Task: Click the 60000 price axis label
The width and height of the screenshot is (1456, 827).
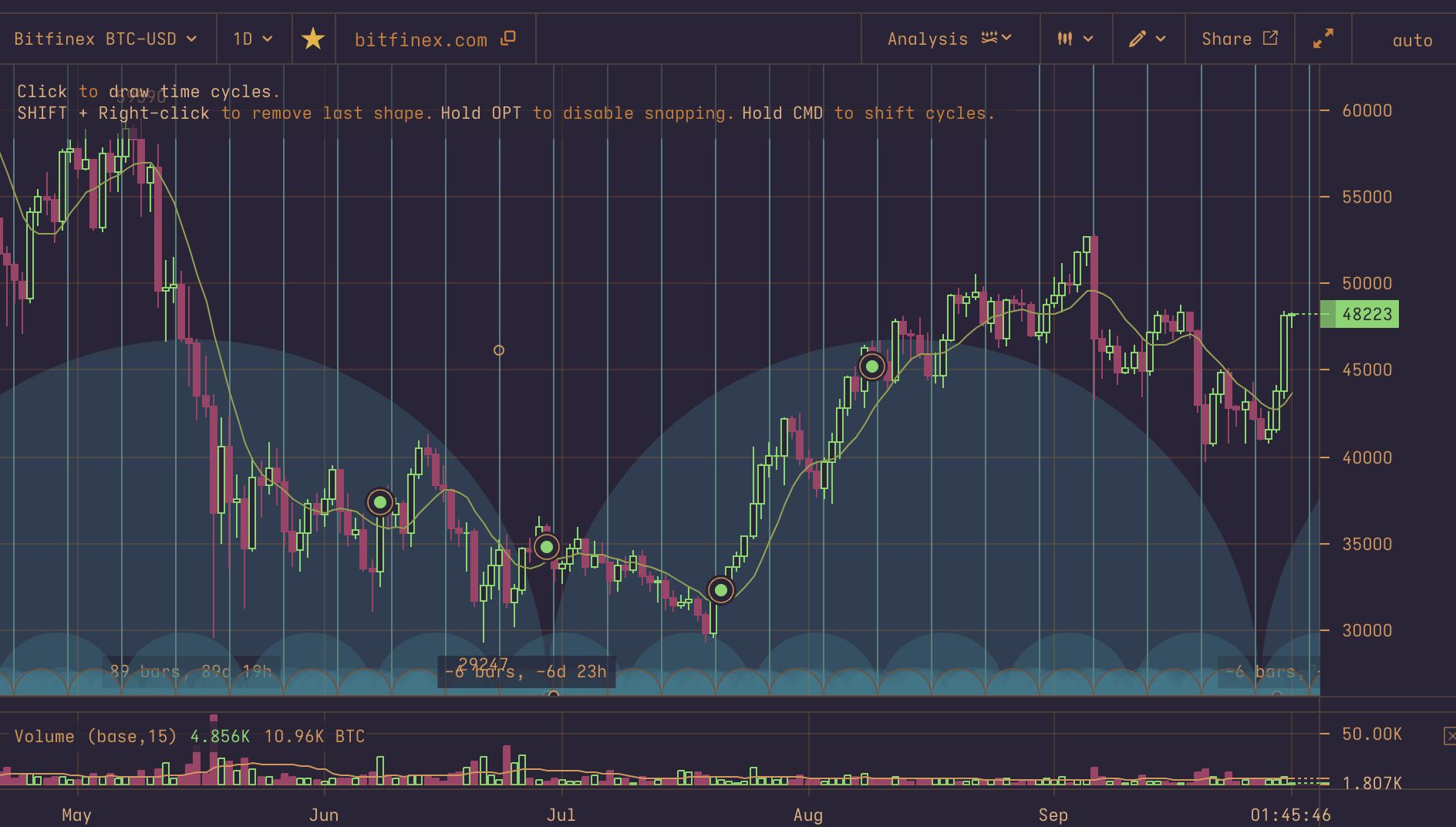Action: (x=1367, y=110)
